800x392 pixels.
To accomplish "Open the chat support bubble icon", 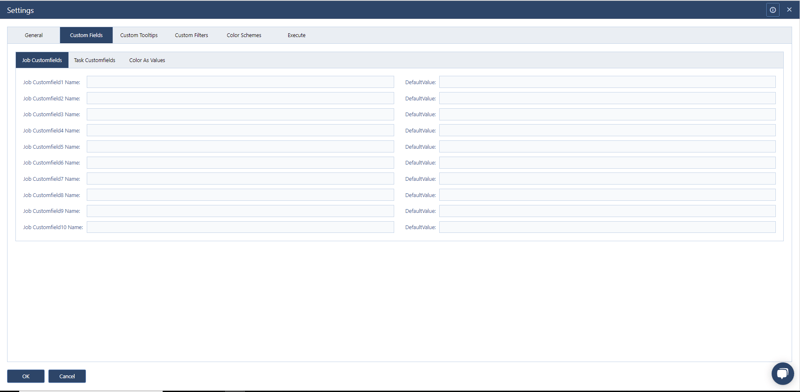I will 782,373.
